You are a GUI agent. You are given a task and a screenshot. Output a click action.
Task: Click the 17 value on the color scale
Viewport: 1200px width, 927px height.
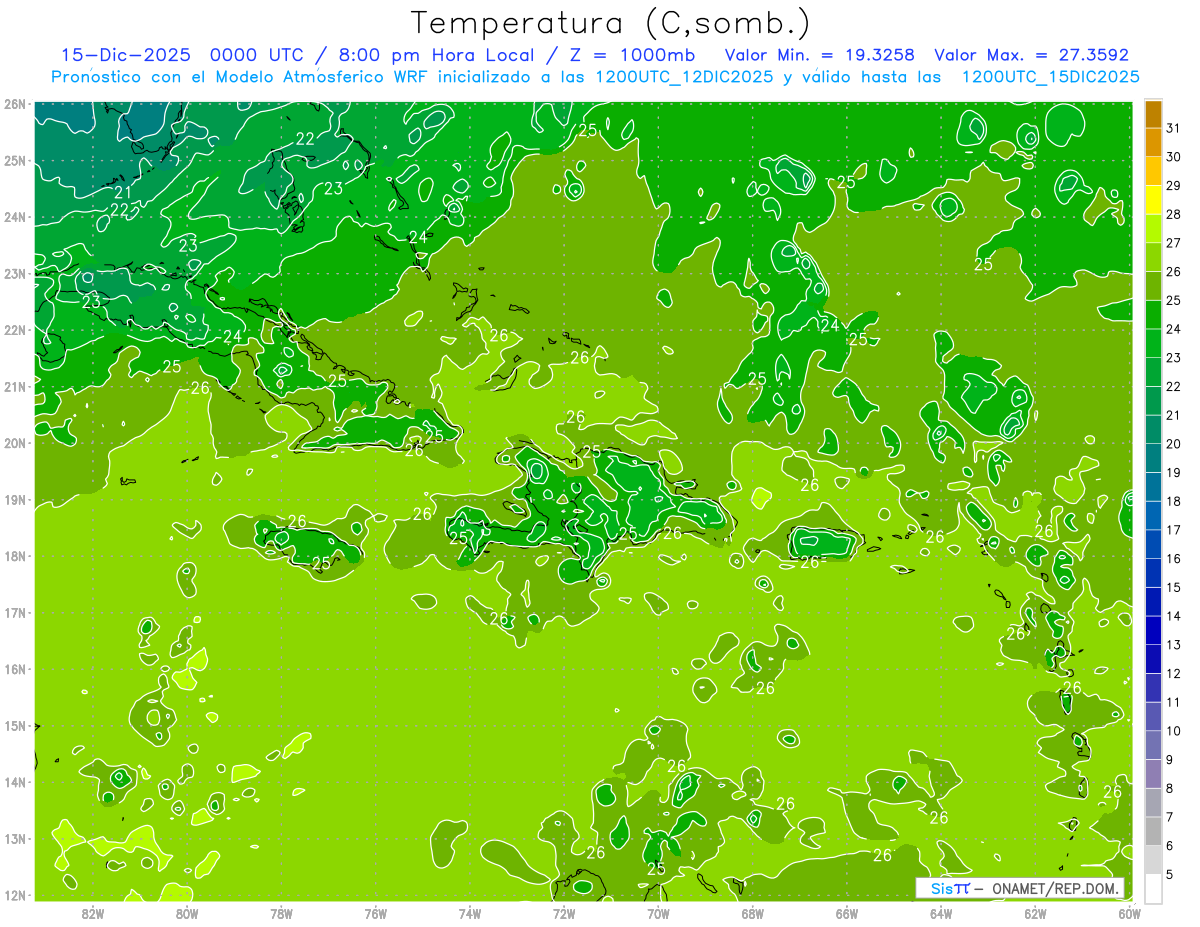click(x=1173, y=530)
